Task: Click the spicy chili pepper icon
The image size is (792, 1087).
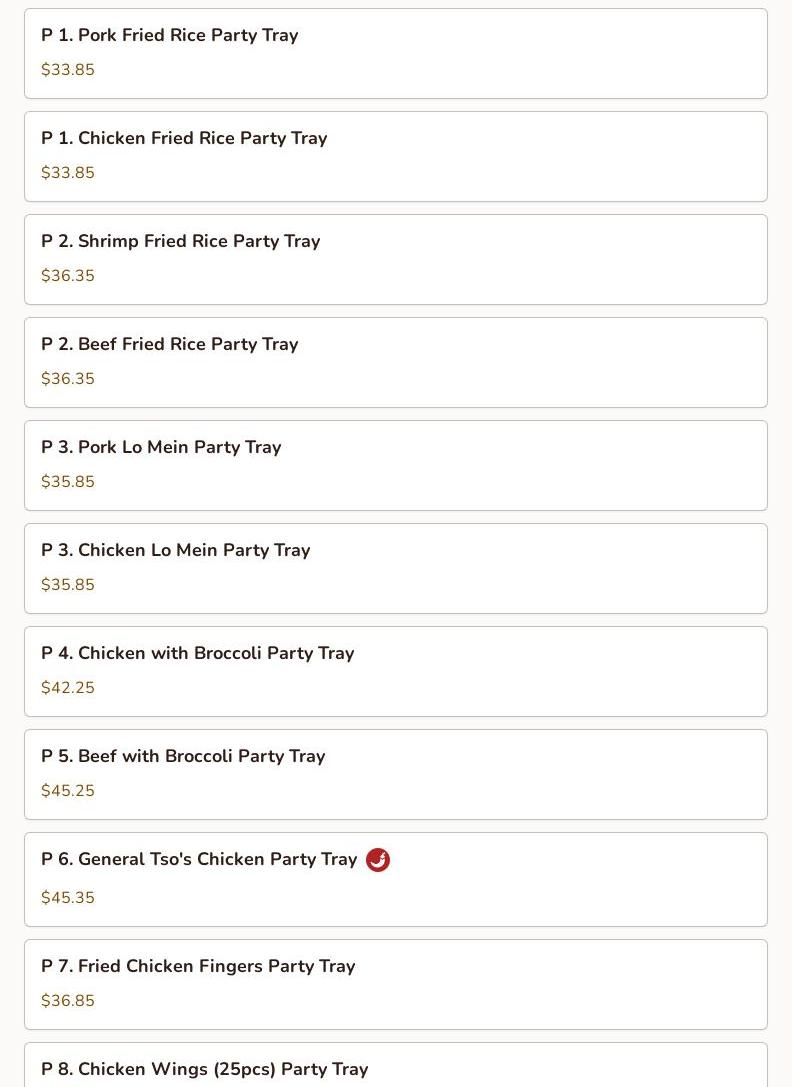Action: tap(378, 860)
